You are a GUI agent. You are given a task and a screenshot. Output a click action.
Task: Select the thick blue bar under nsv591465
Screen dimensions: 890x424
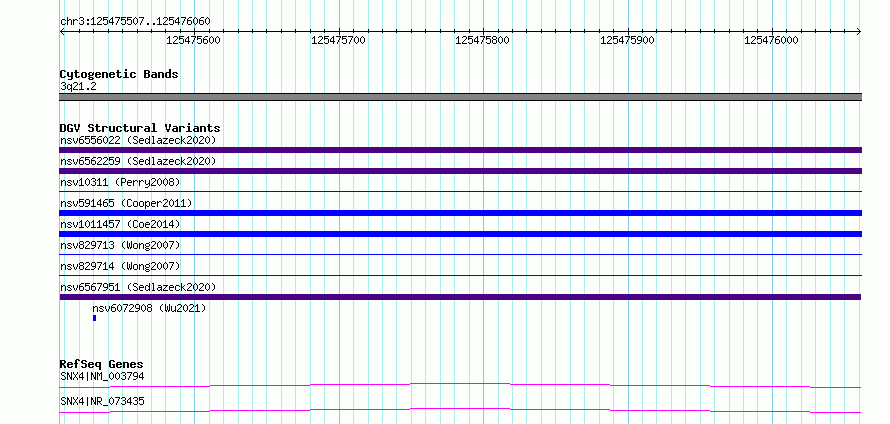point(460,213)
